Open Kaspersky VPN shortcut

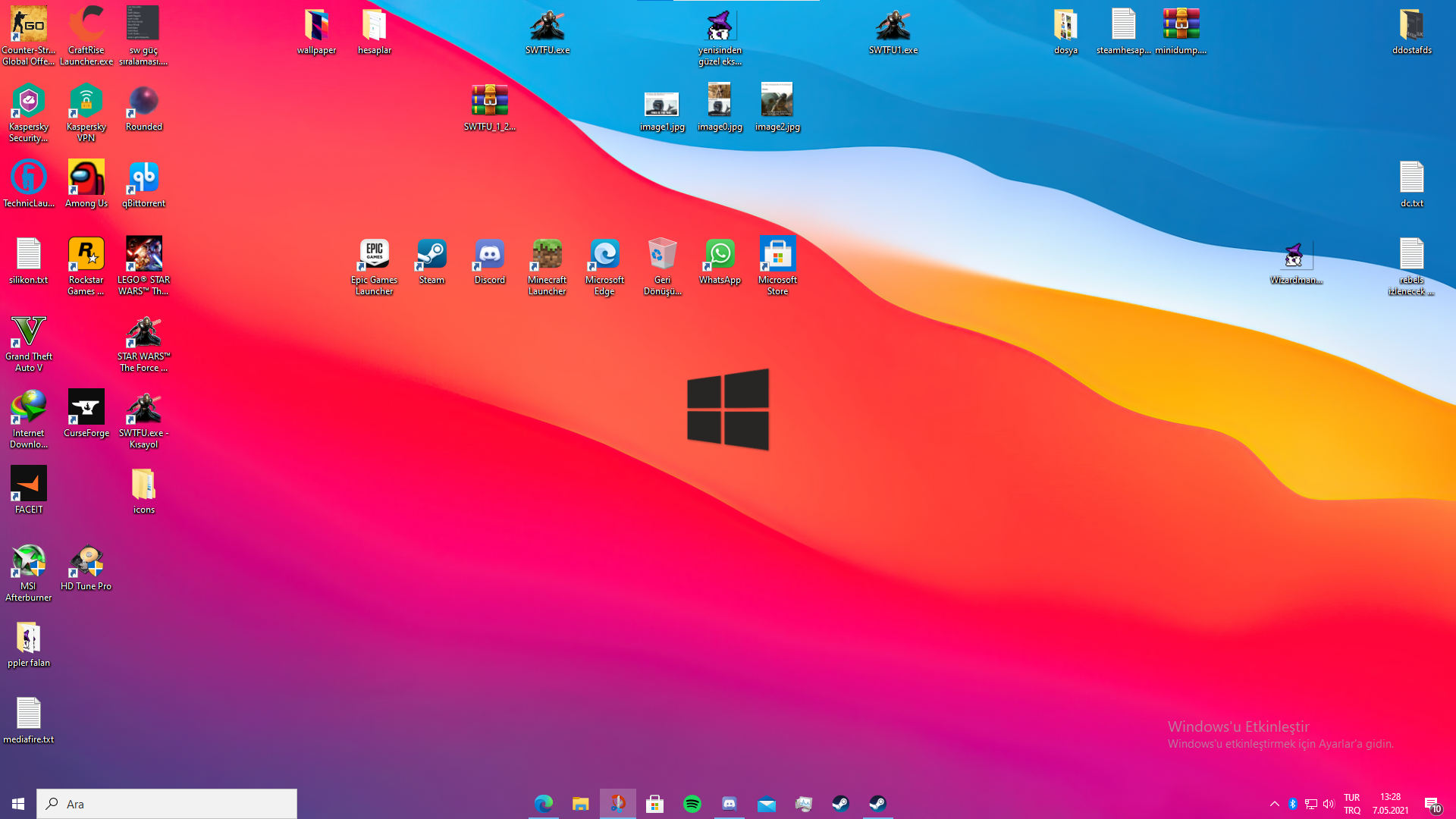pyautogui.click(x=86, y=112)
